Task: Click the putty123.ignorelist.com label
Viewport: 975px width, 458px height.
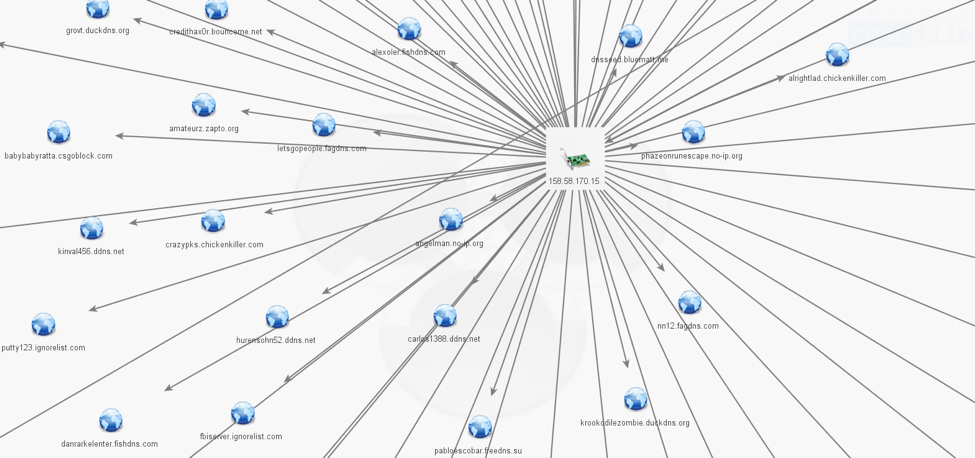Action: 43,348
